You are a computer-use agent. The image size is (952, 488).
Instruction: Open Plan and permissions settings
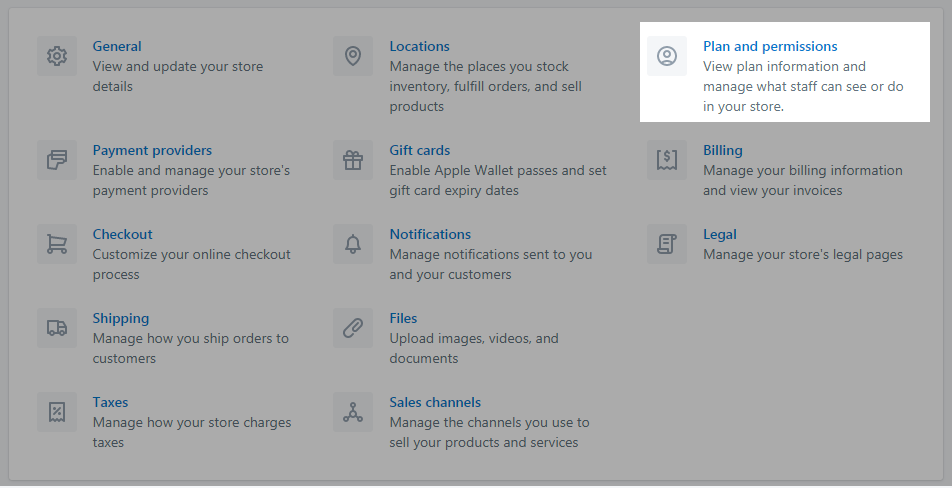coord(770,46)
